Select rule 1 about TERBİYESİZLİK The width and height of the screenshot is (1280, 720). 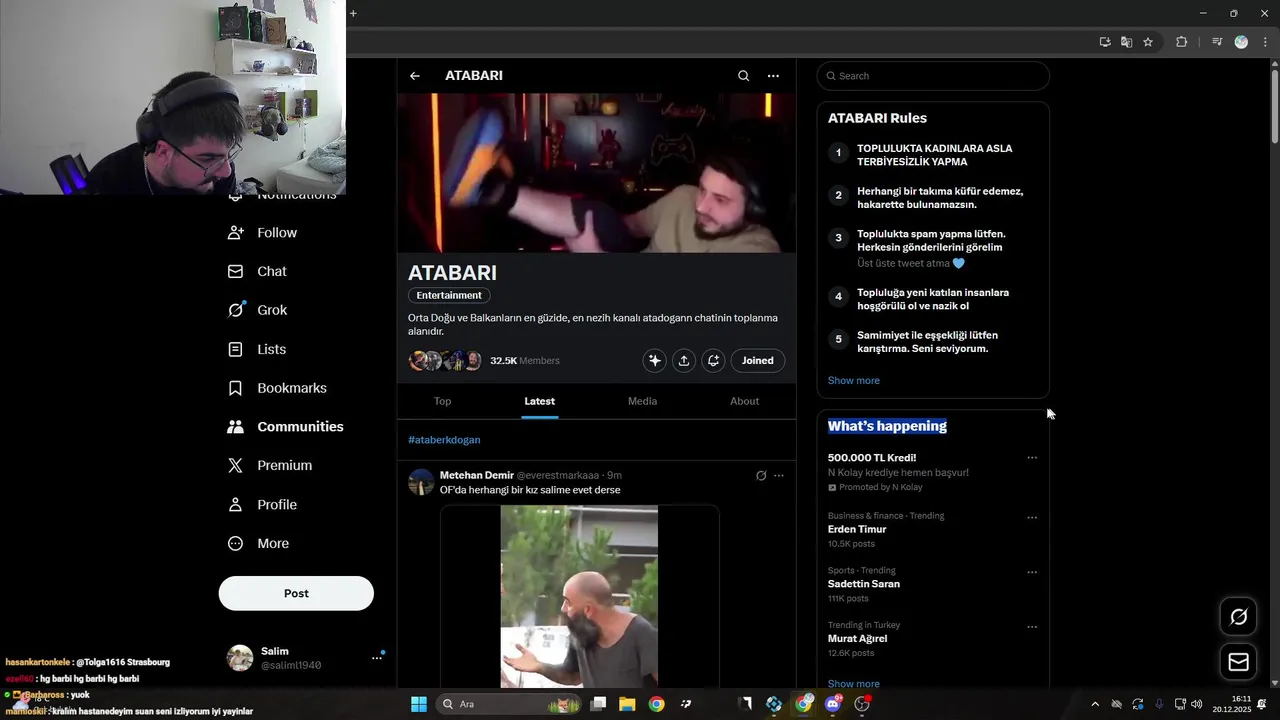click(934, 155)
